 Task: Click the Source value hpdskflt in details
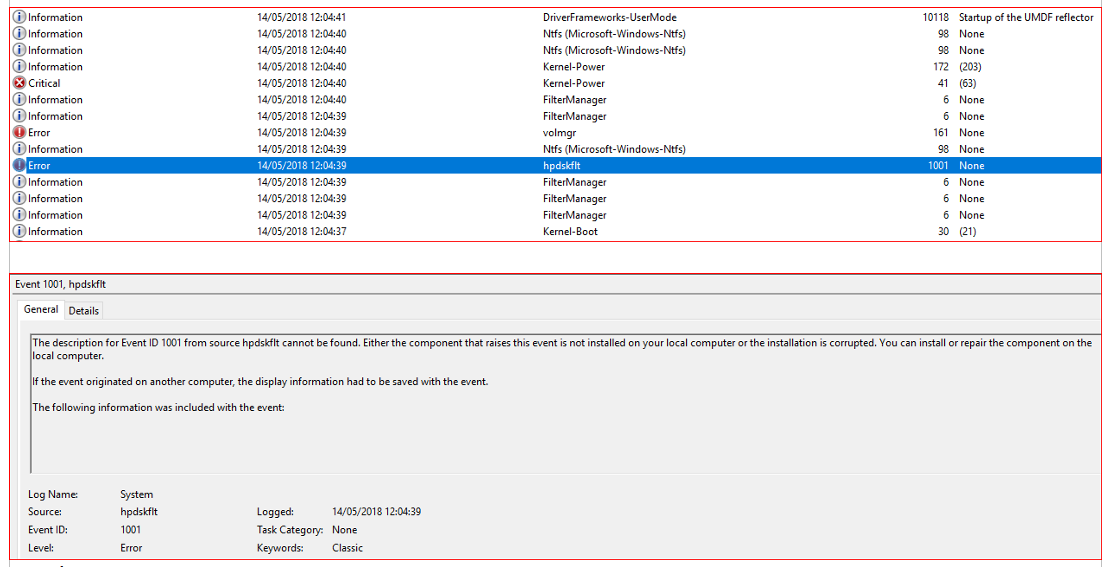[x=139, y=512]
